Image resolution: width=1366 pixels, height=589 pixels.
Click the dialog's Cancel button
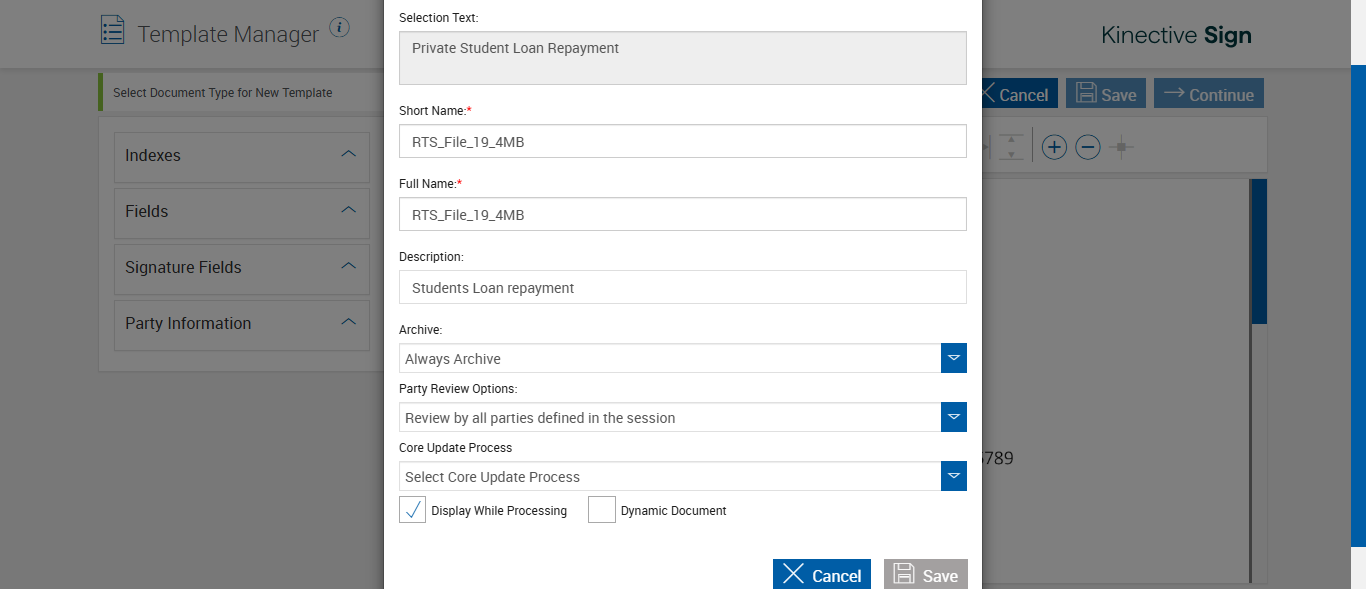tap(822, 575)
